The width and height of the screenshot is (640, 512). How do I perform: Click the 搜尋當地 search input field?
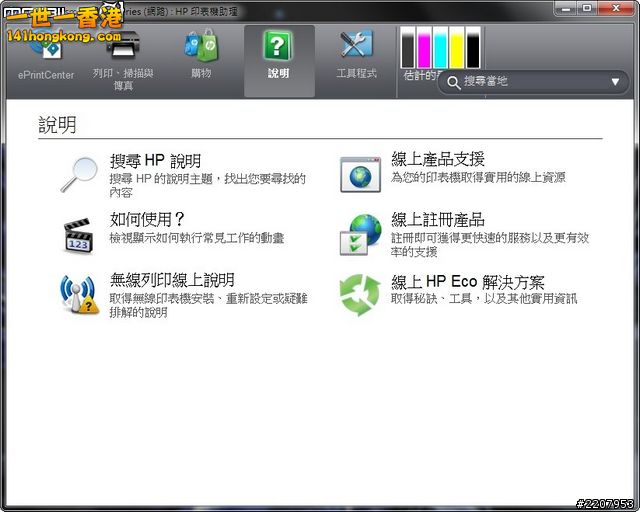tap(530, 82)
